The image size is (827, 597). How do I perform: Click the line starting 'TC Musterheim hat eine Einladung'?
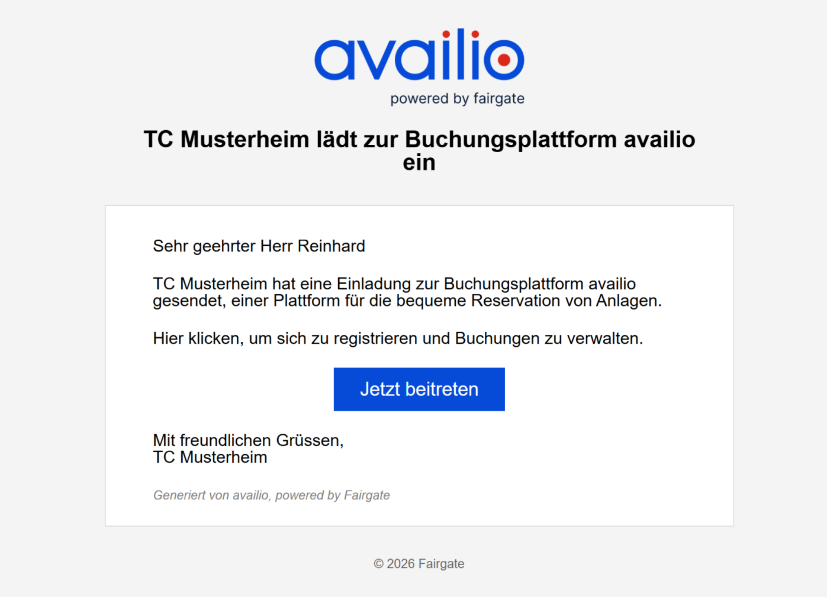coord(394,284)
